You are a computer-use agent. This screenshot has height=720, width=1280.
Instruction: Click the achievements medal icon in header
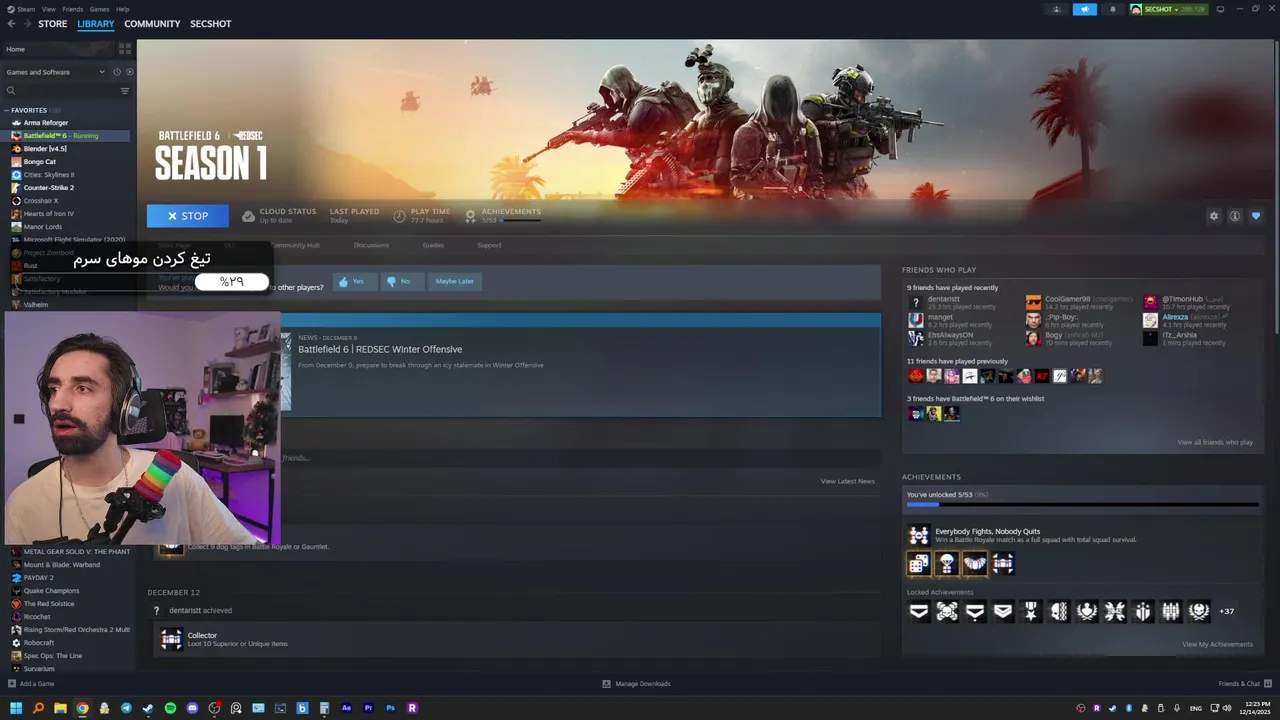(470, 216)
